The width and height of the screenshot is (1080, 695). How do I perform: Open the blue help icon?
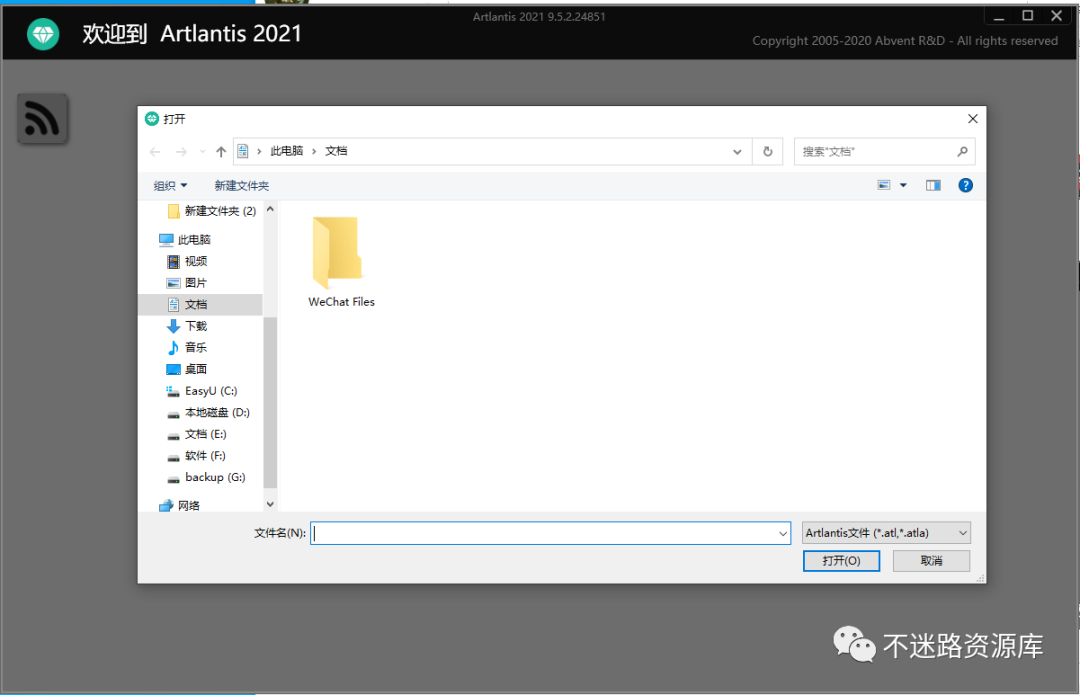click(966, 185)
